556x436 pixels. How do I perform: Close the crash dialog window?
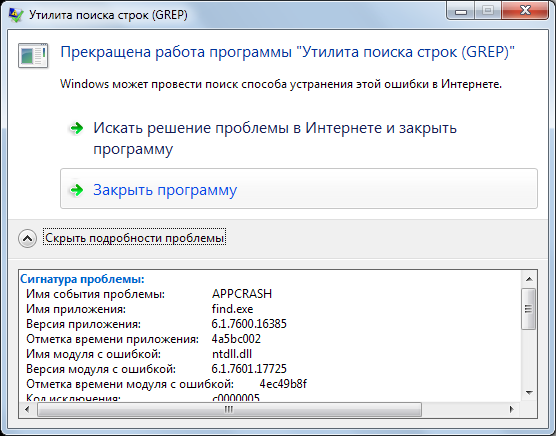[525, 11]
